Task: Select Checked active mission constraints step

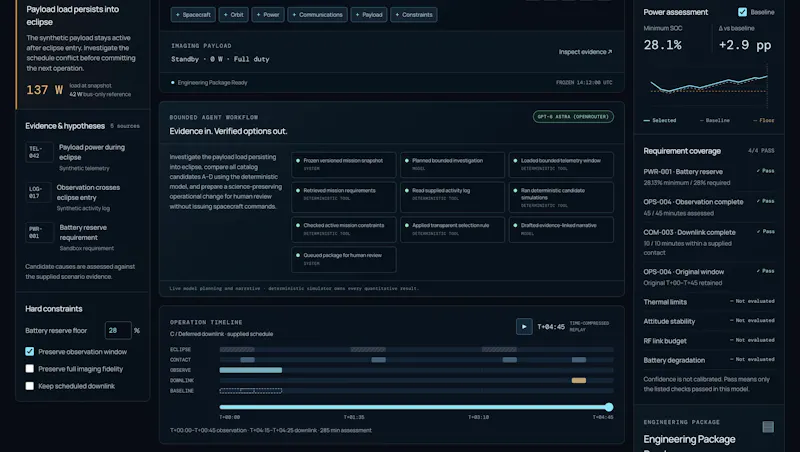Action: [x=343, y=229]
